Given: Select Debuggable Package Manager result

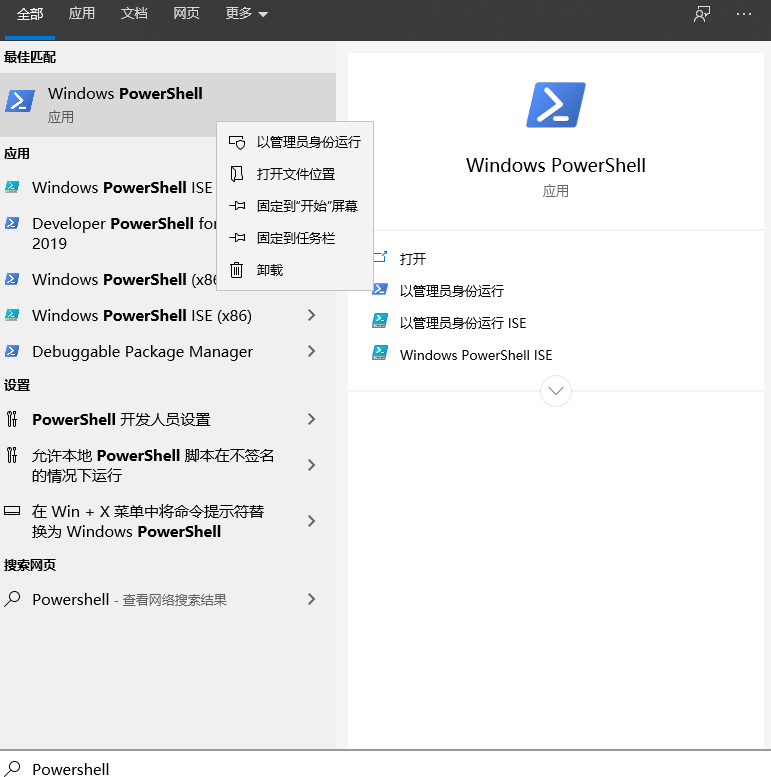Looking at the screenshot, I should tap(167, 351).
